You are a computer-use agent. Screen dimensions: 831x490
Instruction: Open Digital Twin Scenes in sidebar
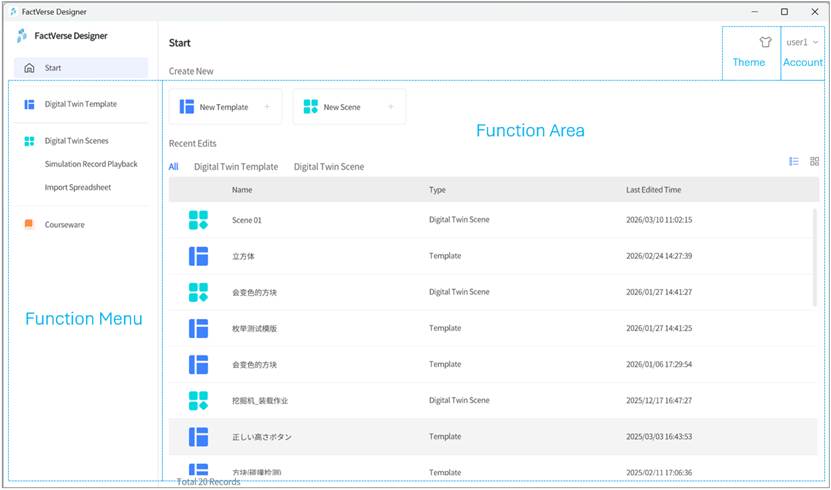[76, 141]
